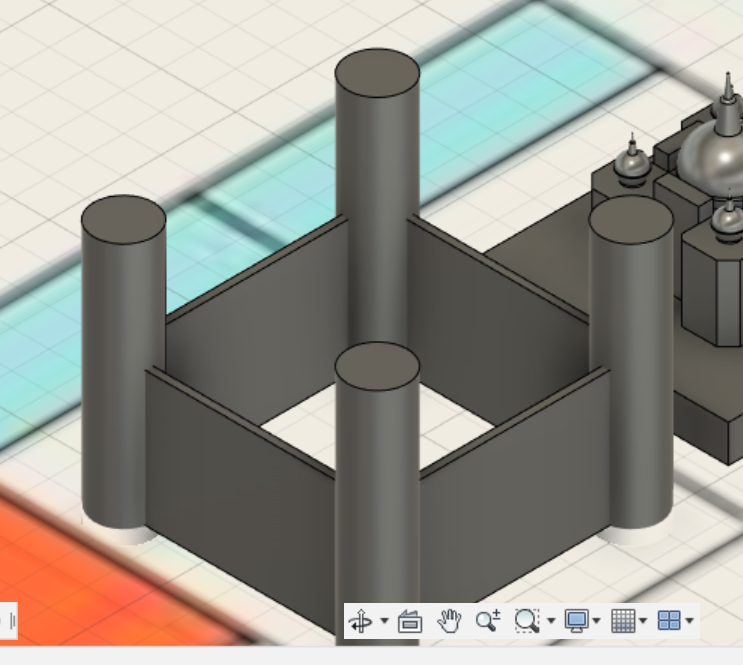Open Display Settings monitor icon
This screenshot has height=665, width=743.
577,620
